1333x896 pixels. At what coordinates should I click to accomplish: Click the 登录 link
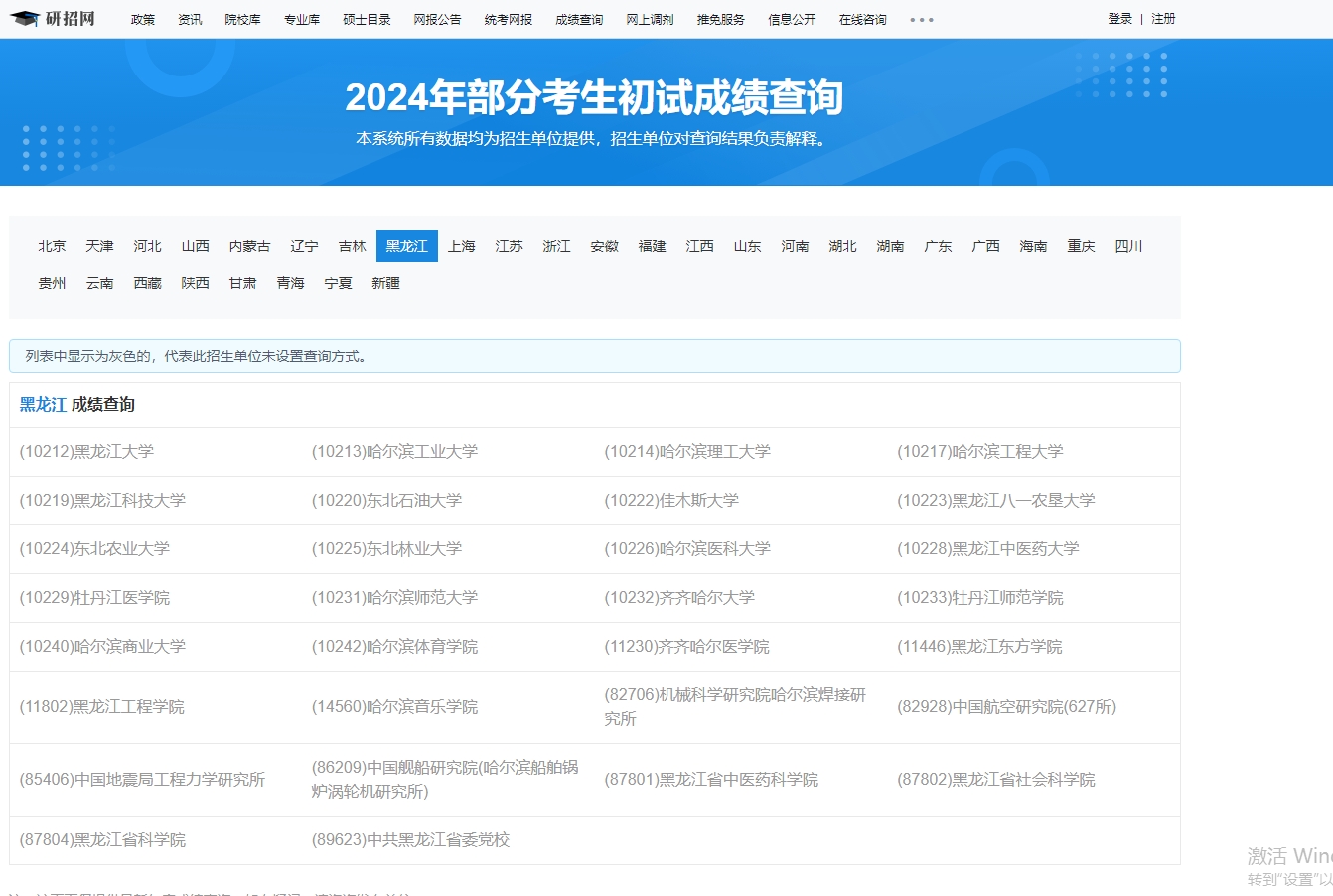[1120, 18]
